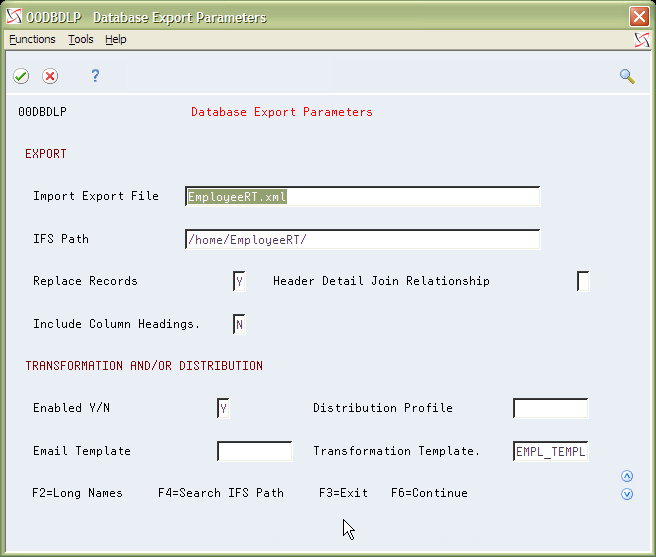Screen dimensions: 656x557
Task: Click the IFS Path label
Action: 61,239
